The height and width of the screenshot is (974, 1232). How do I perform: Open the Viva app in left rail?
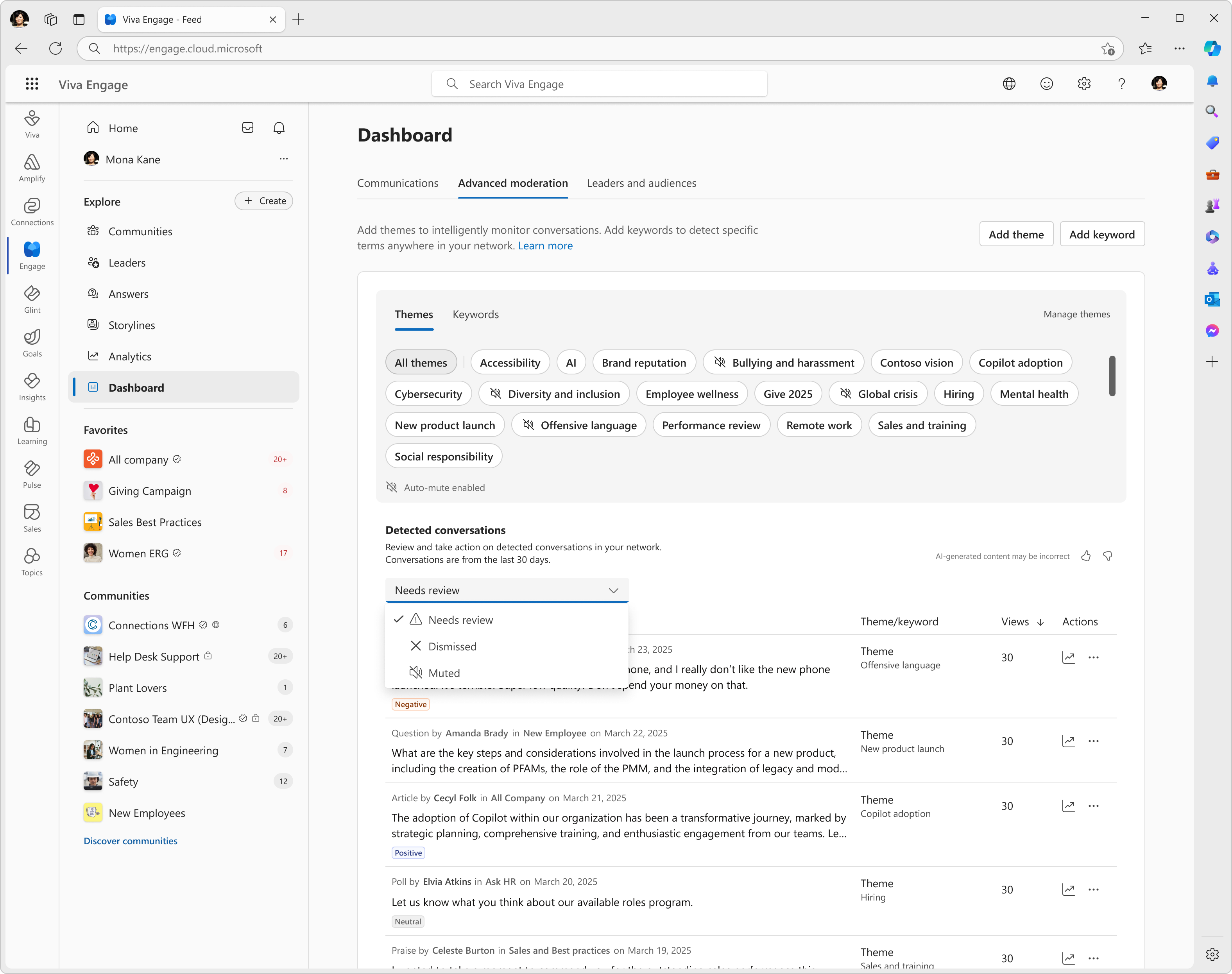pos(32,124)
